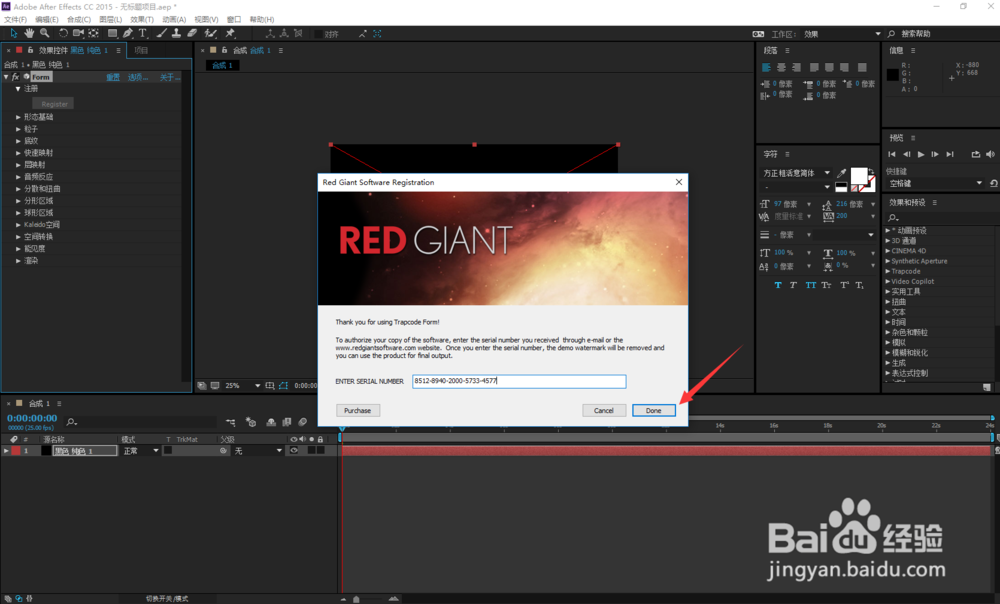Click Done in the registration dialog

(x=653, y=410)
